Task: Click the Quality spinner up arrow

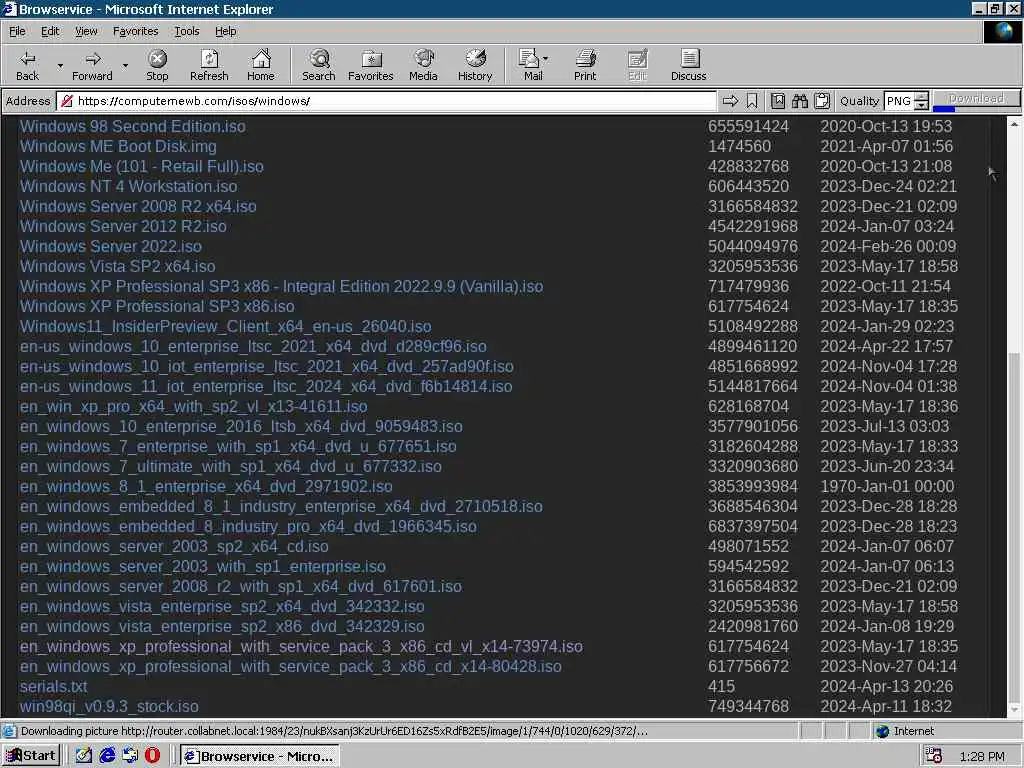Action: click(921, 97)
